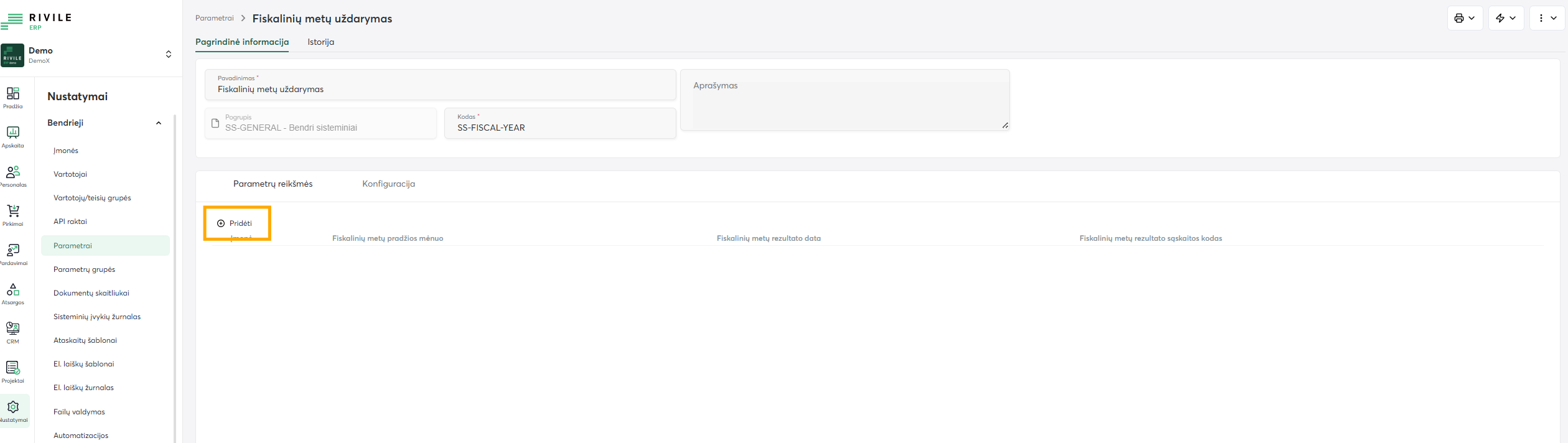Go back via Parametrai breadcrumb link
The width and height of the screenshot is (1568, 443).
pos(214,18)
